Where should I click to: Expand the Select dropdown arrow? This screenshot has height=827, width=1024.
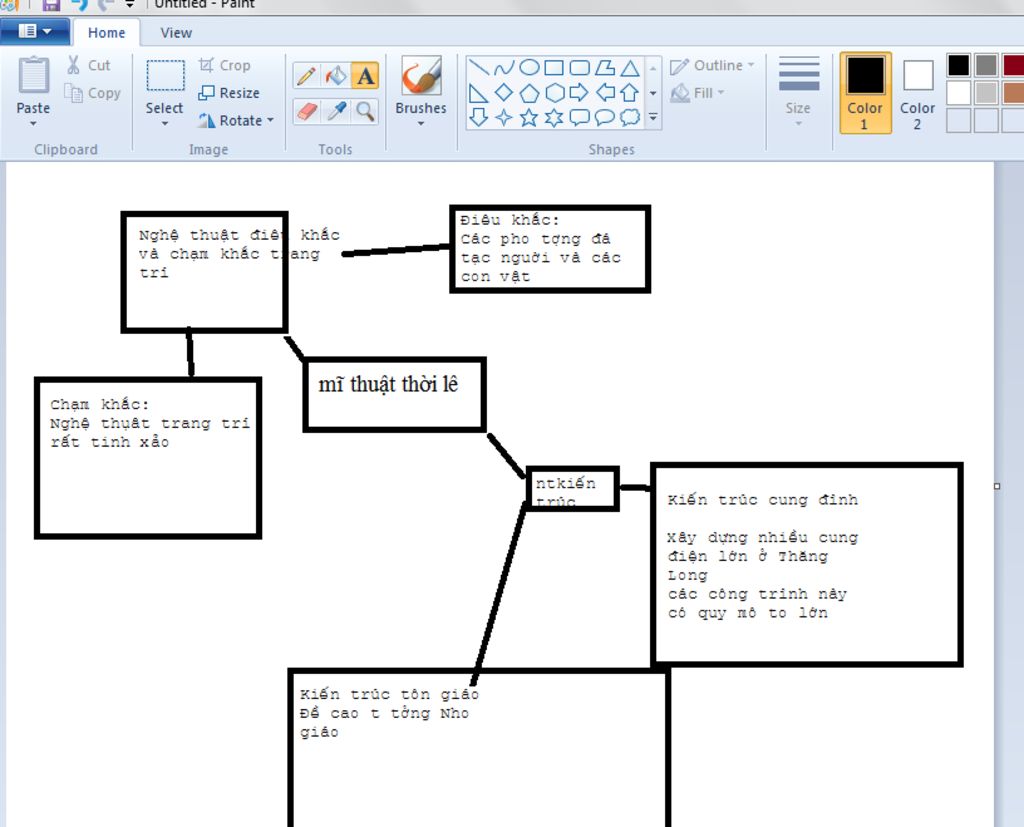[165, 123]
